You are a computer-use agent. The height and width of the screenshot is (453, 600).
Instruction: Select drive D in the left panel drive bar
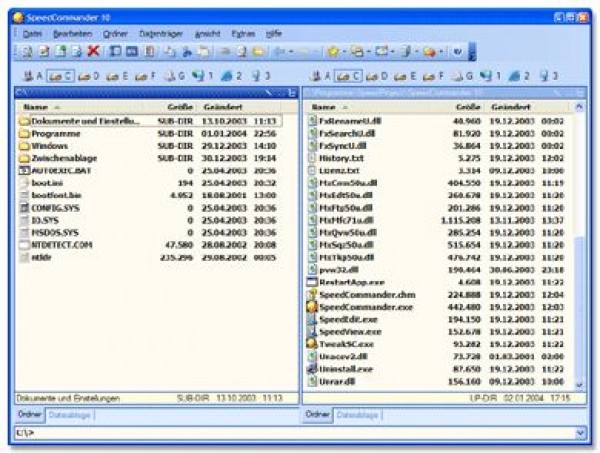point(88,76)
